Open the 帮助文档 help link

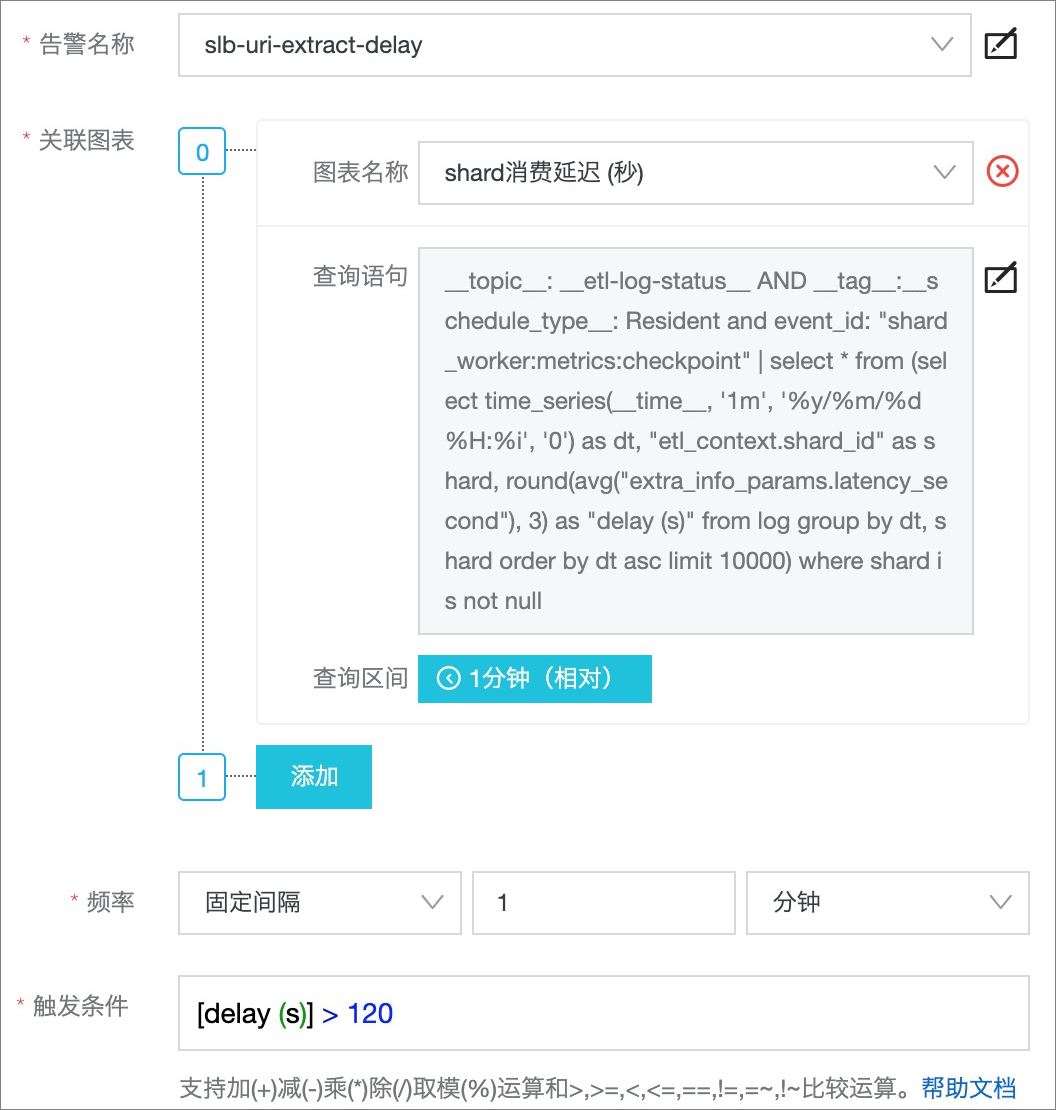968,1087
